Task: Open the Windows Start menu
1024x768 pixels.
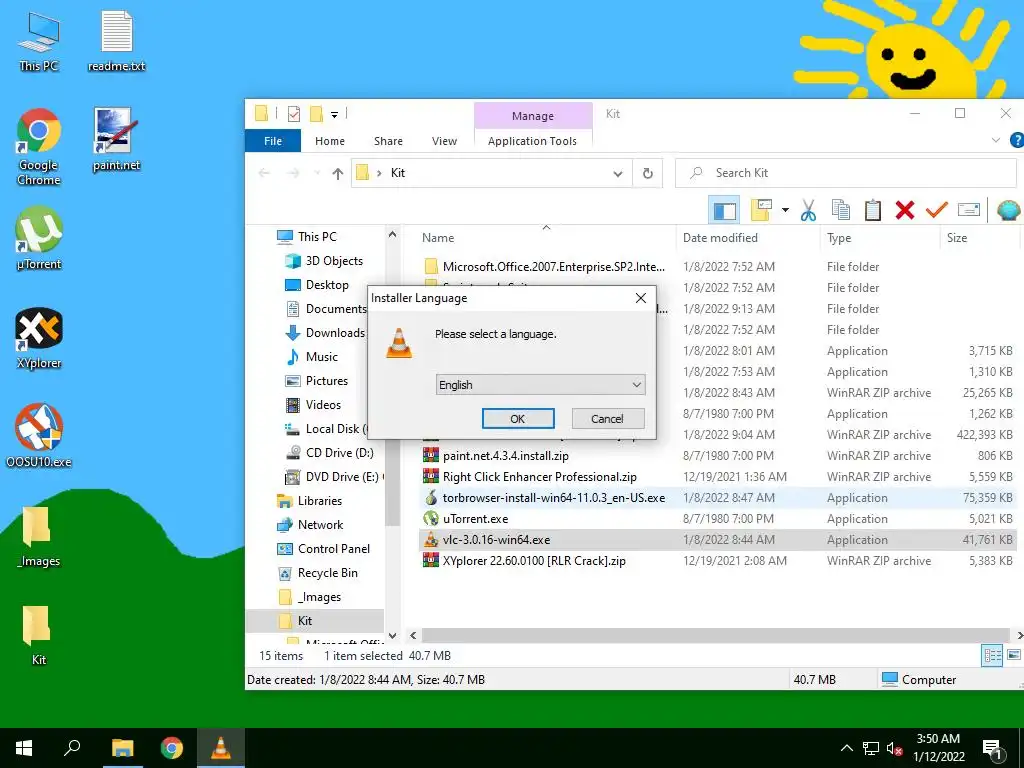Action: 24,748
